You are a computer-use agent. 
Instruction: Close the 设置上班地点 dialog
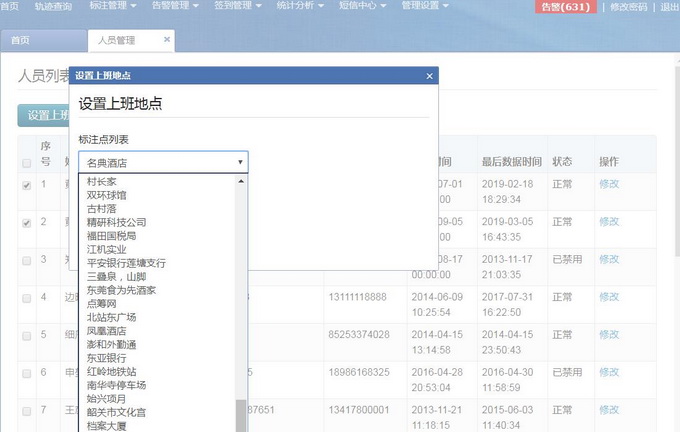[429, 76]
